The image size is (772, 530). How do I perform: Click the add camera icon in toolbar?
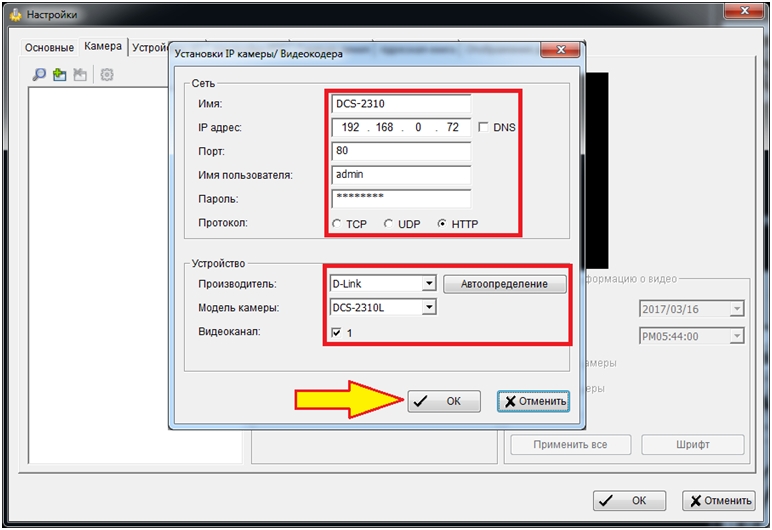pyautogui.click(x=60, y=74)
